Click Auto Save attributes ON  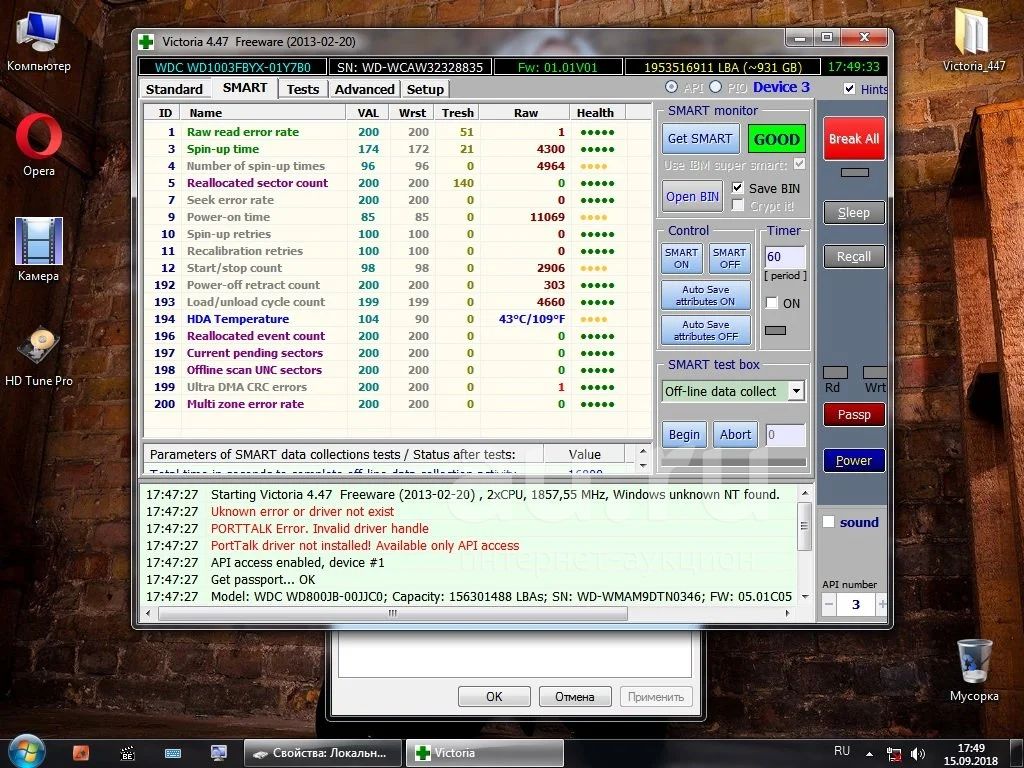point(706,295)
